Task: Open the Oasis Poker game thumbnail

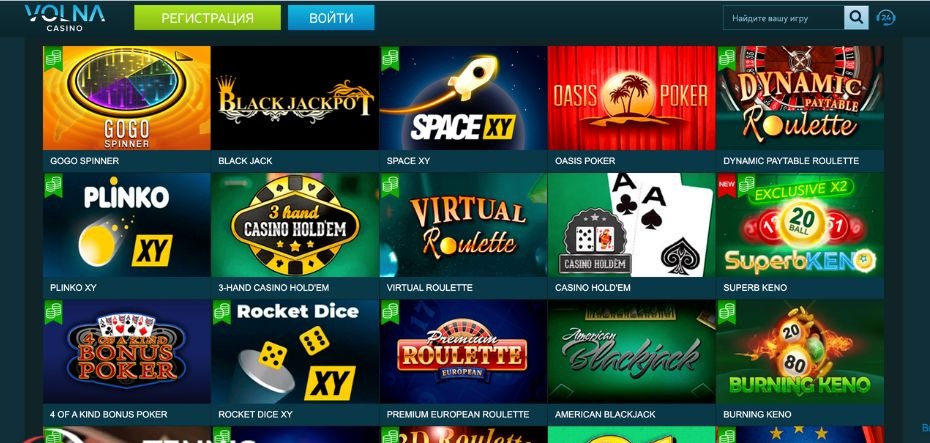Action: pyautogui.click(x=632, y=98)
